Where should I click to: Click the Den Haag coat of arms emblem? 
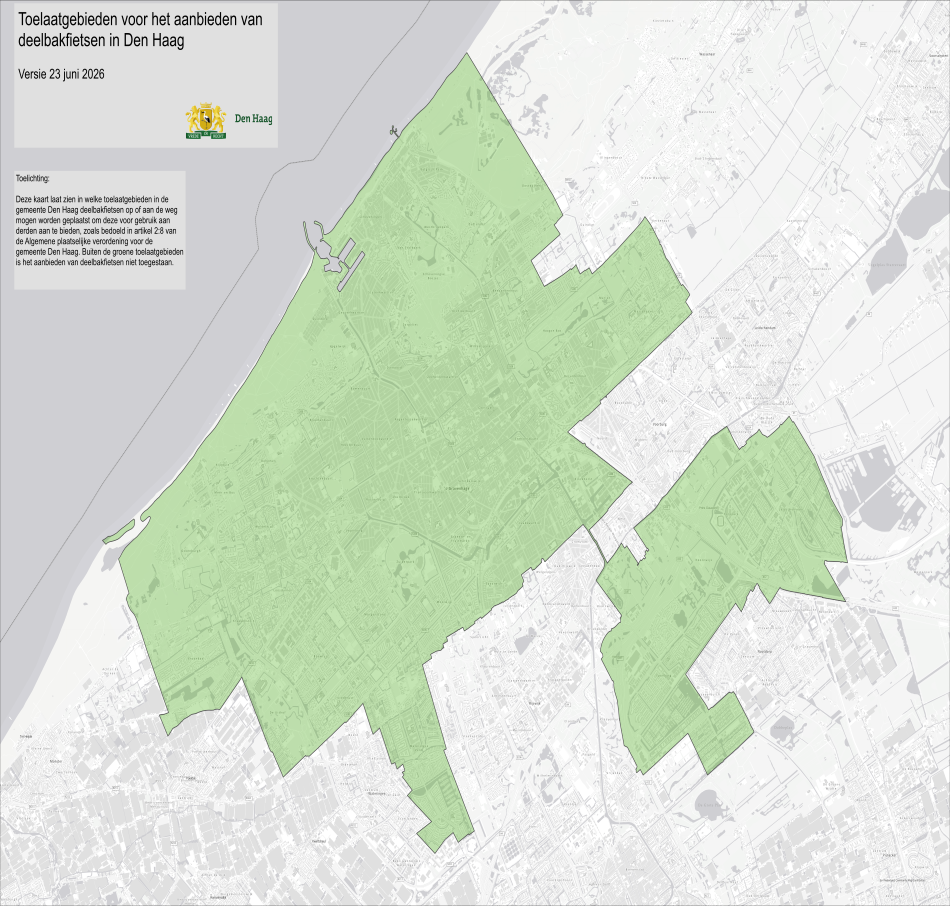point(206,121)
